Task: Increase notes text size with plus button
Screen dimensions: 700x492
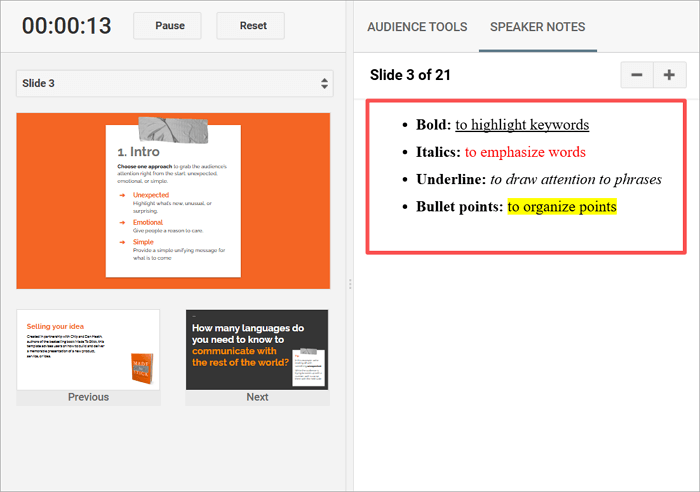Action: (x=668, y=75)
